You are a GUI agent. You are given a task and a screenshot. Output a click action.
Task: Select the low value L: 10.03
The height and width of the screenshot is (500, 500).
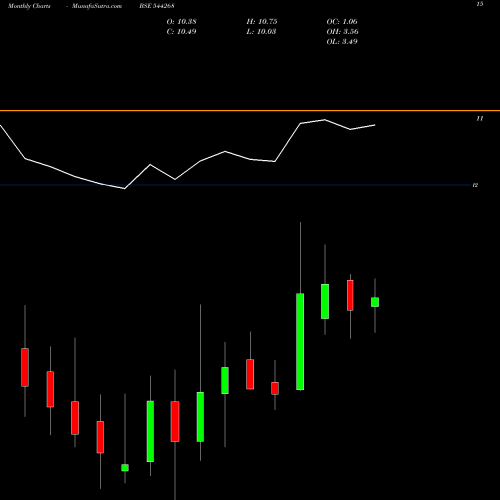click(x=261, y=32)
